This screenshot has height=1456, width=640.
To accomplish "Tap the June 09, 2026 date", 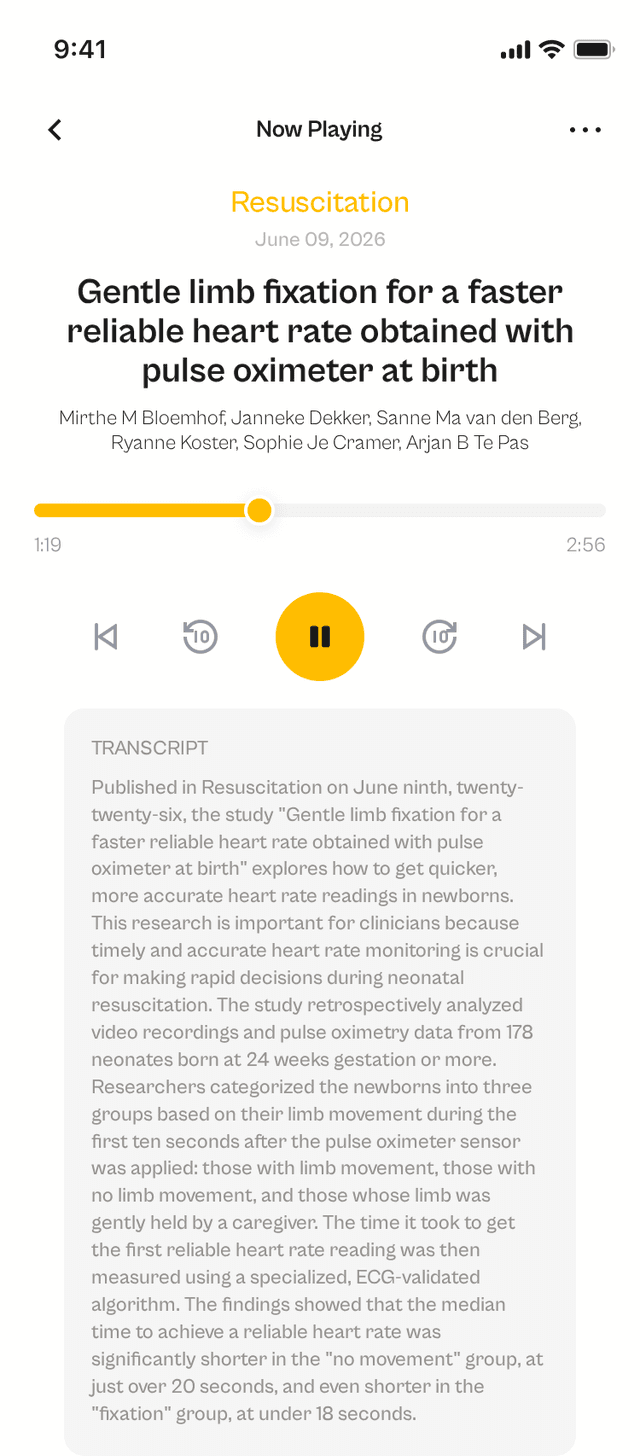I will 320,239.
